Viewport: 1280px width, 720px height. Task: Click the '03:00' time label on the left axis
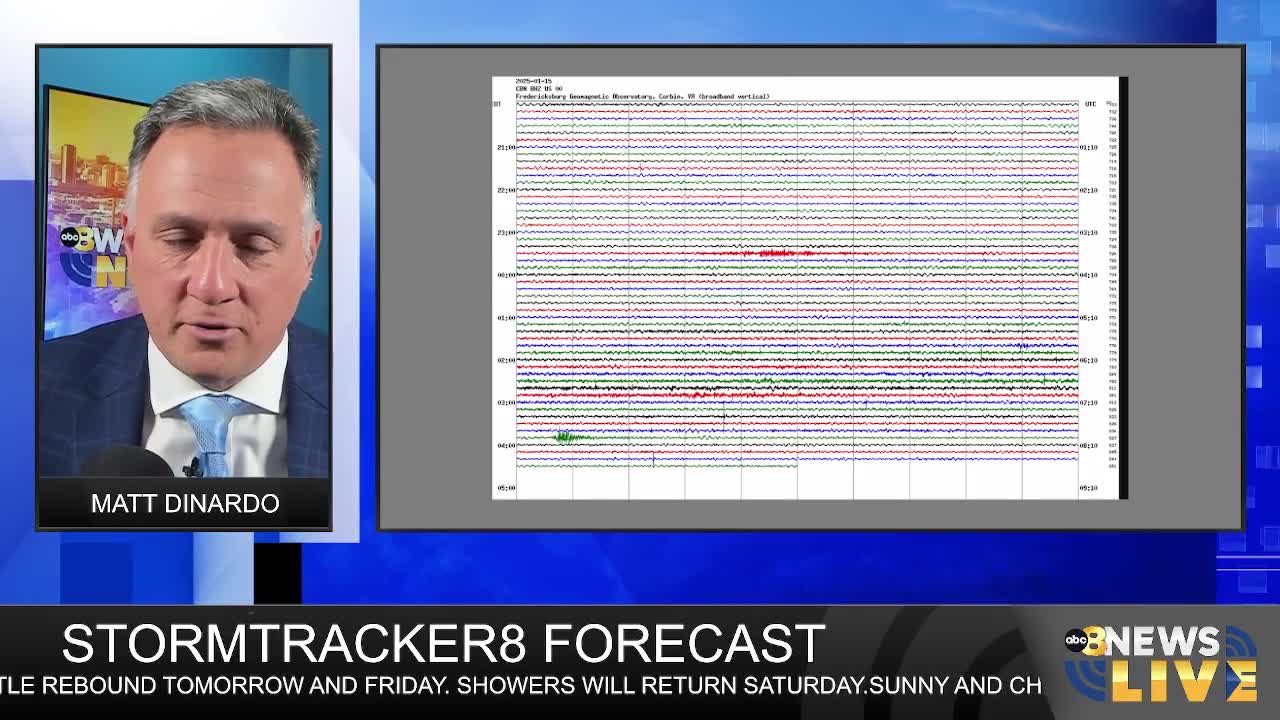click(x=506, y=403)
